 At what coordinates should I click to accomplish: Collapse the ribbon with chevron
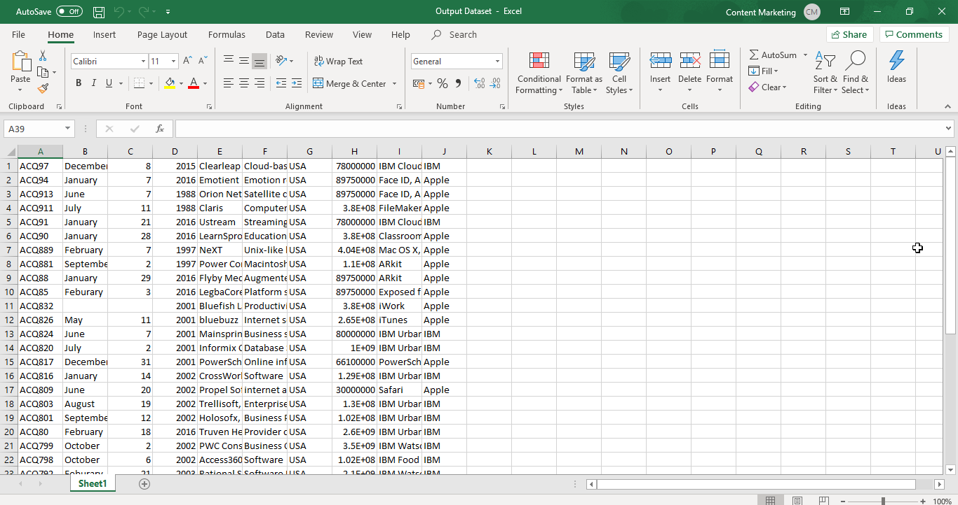point(948,106)
